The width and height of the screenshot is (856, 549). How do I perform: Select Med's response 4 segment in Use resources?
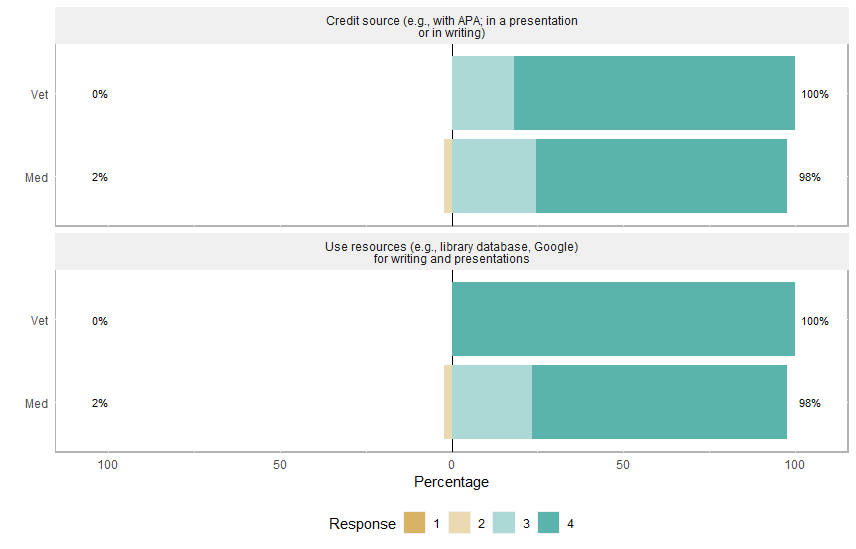pyautogui.click(x=659, y=402)
